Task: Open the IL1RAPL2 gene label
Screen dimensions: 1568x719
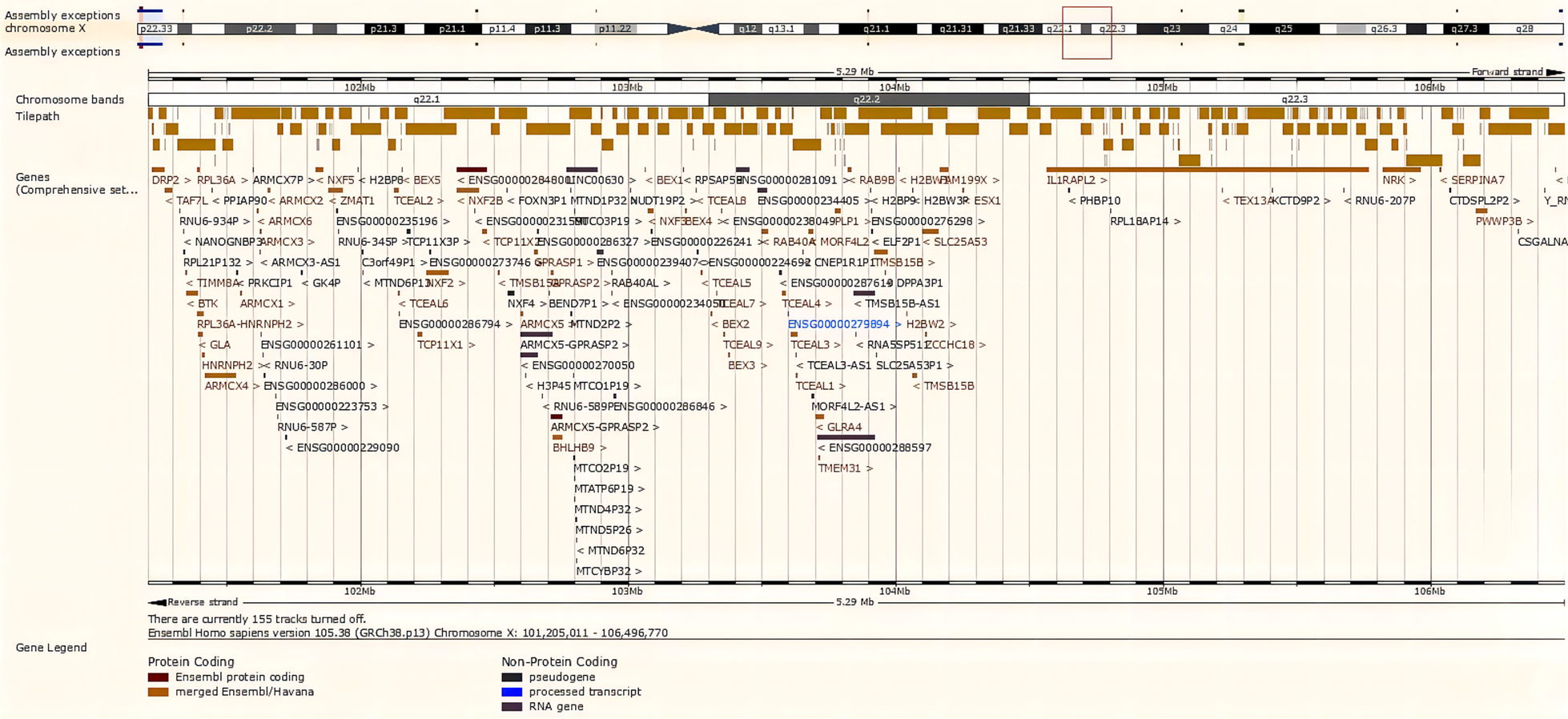Action: tap(1076, 180)
